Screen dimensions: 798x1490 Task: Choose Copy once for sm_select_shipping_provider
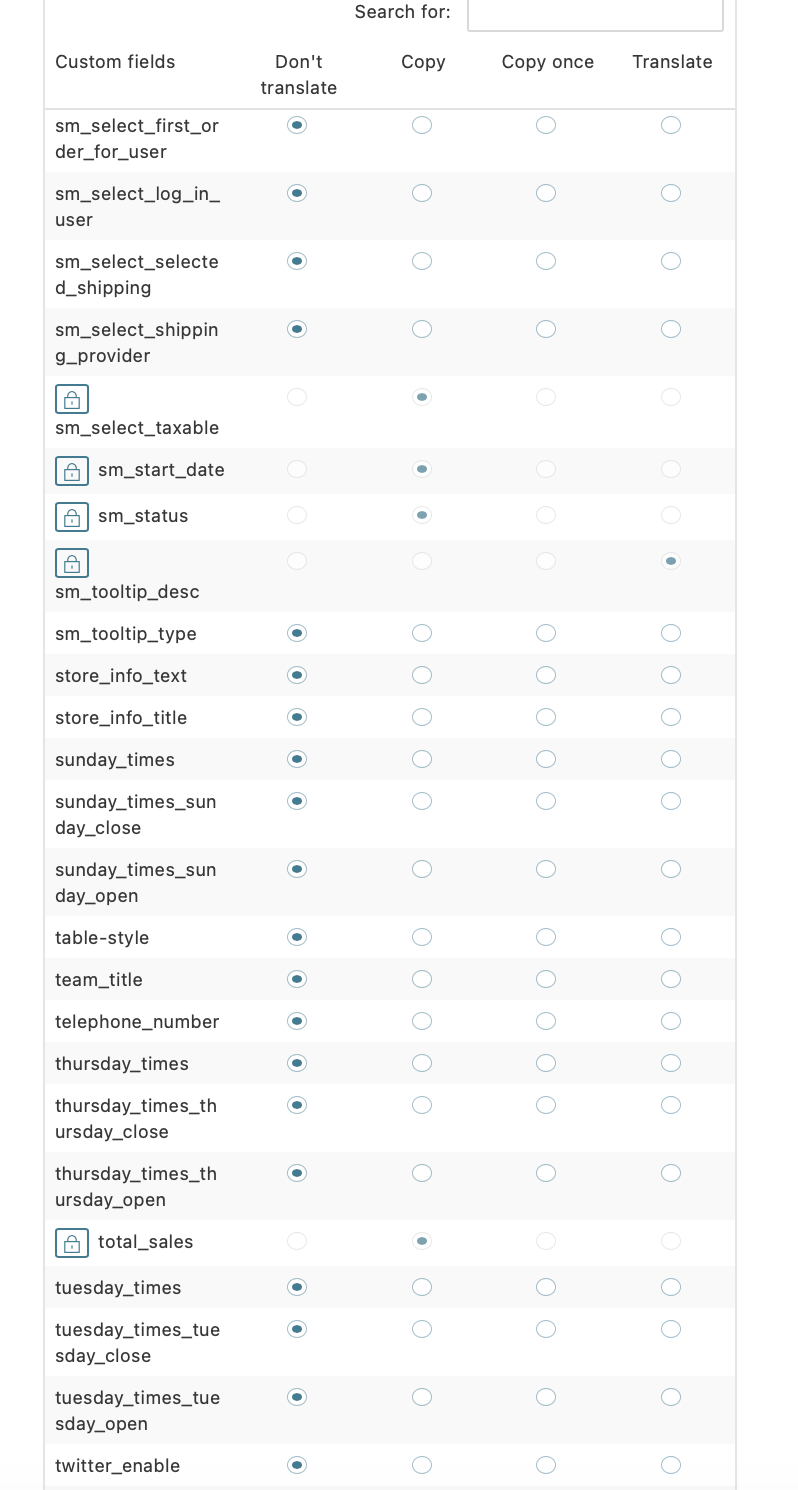tap(546, 329)
